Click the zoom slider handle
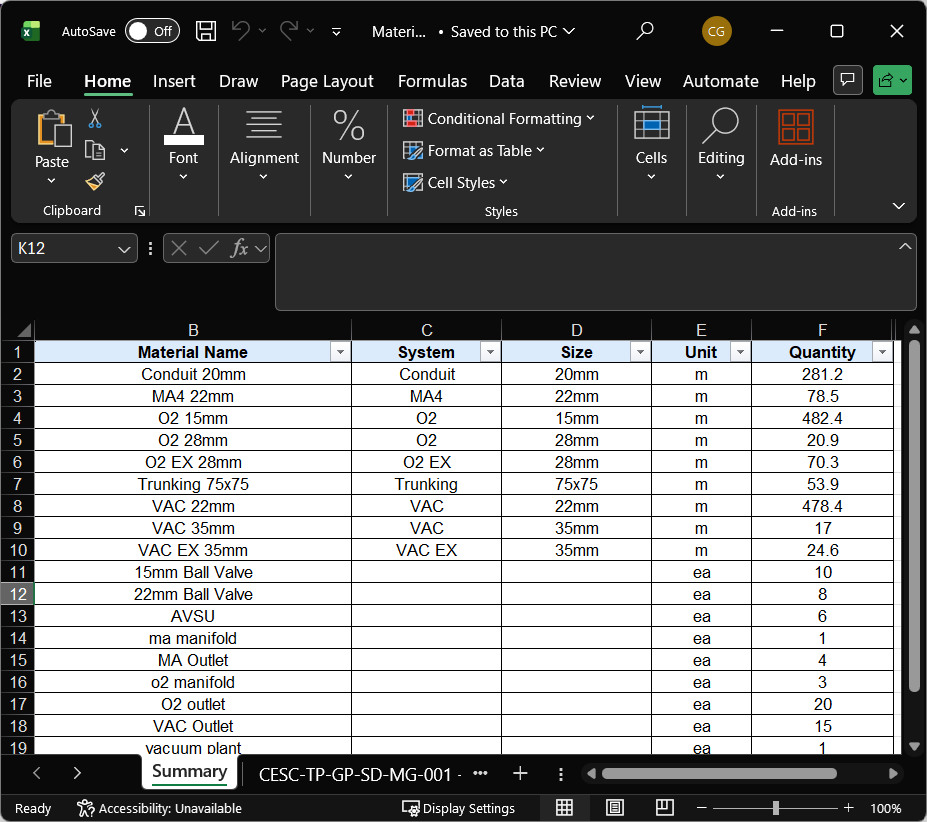This screenshot has width=927, height=822. pos(776,808)
